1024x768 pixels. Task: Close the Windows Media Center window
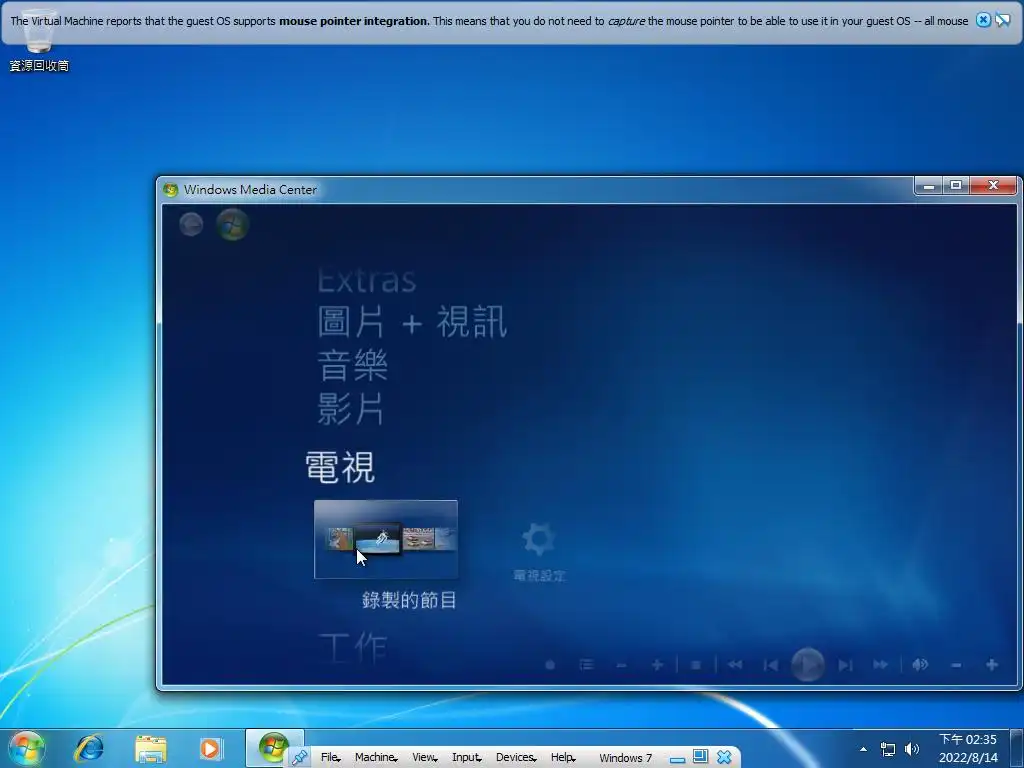[993, 186]
